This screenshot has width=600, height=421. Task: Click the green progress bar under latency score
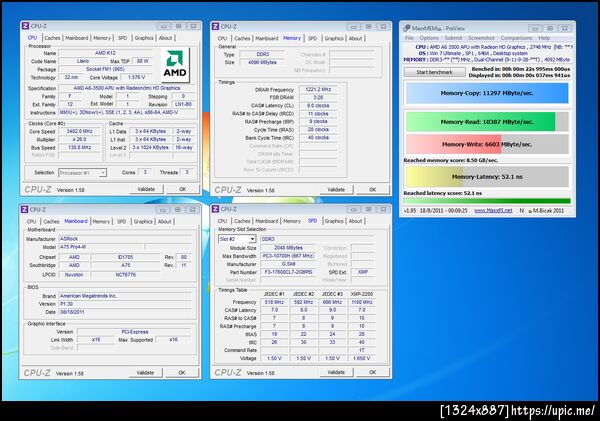tap(487, 201)
